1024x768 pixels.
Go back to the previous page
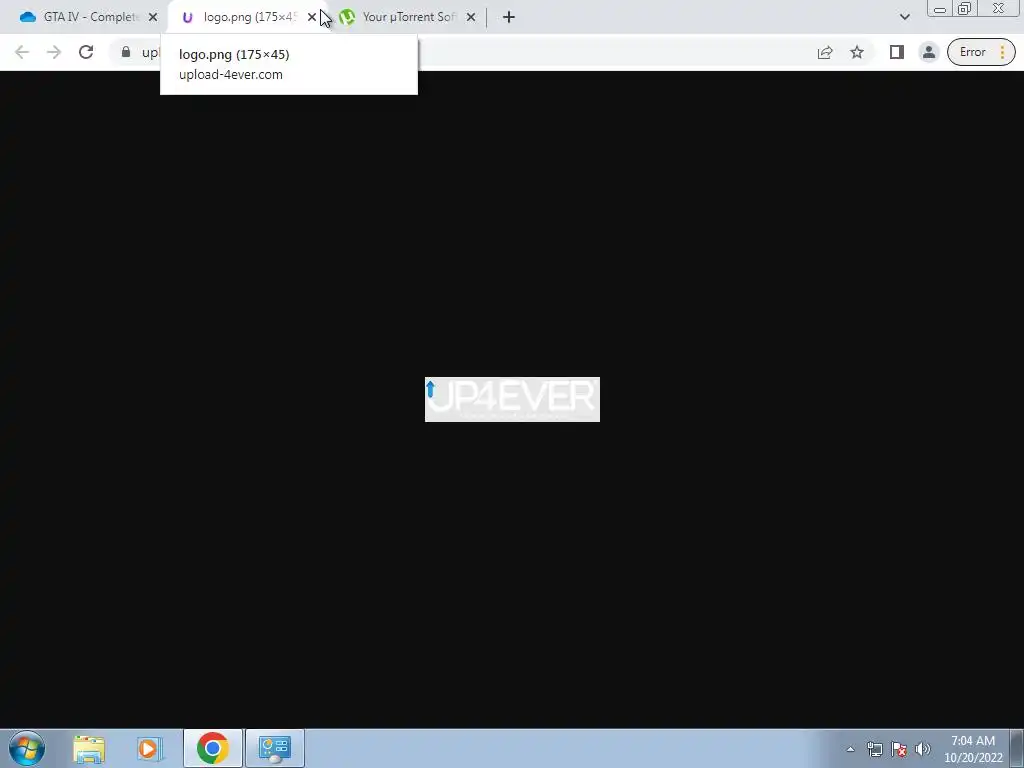pyautogui.click(x=22, y=52)
